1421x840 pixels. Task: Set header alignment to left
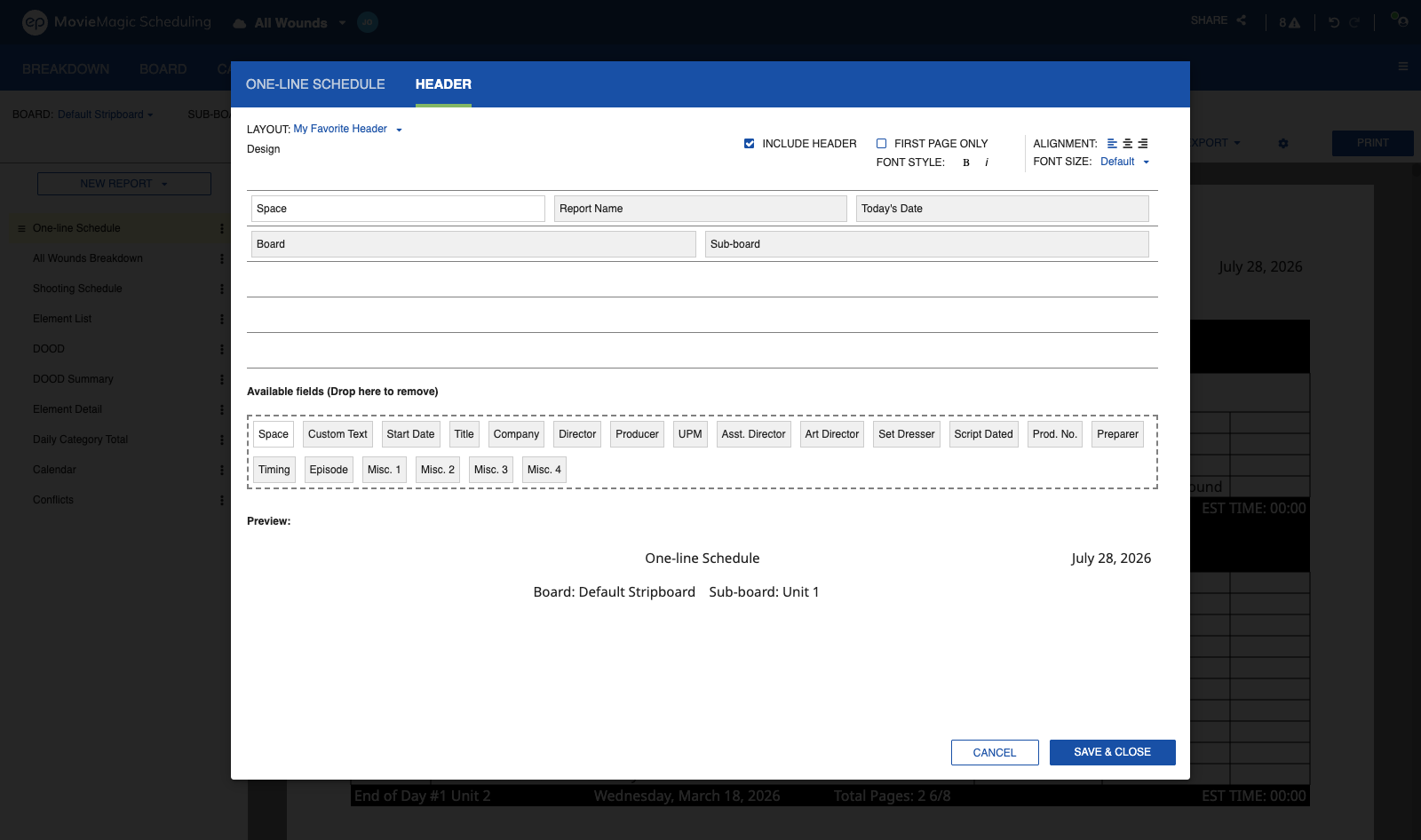[1112, 143]
